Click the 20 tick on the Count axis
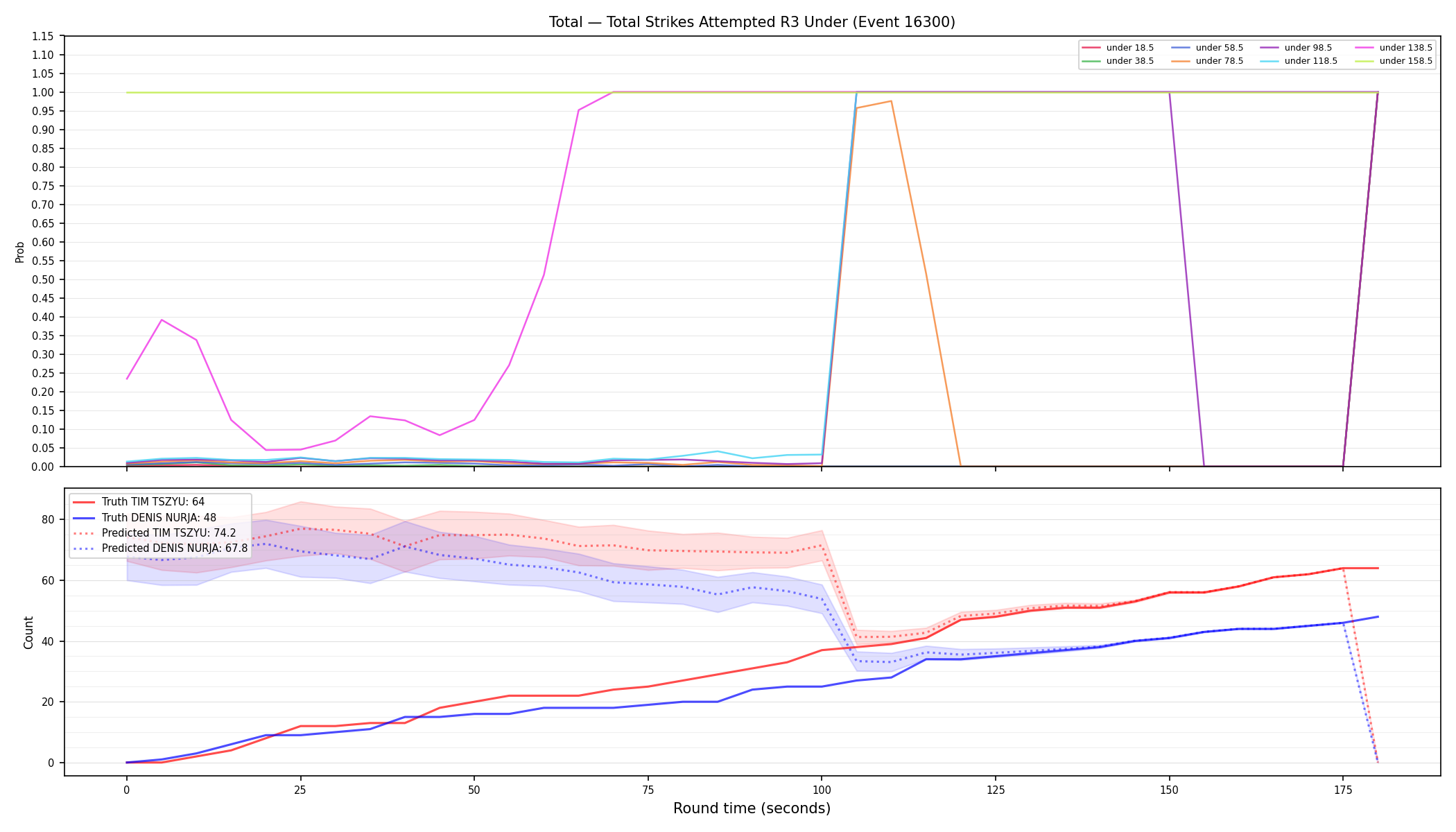This screenshot has width=1456, height=832. (48, 702)
